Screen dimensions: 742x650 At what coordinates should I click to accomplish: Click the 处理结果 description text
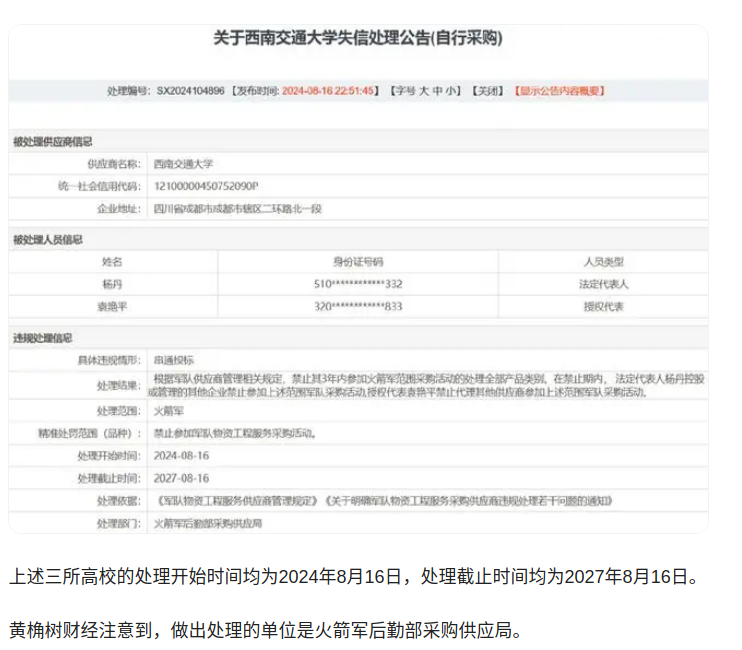(426, 385)
